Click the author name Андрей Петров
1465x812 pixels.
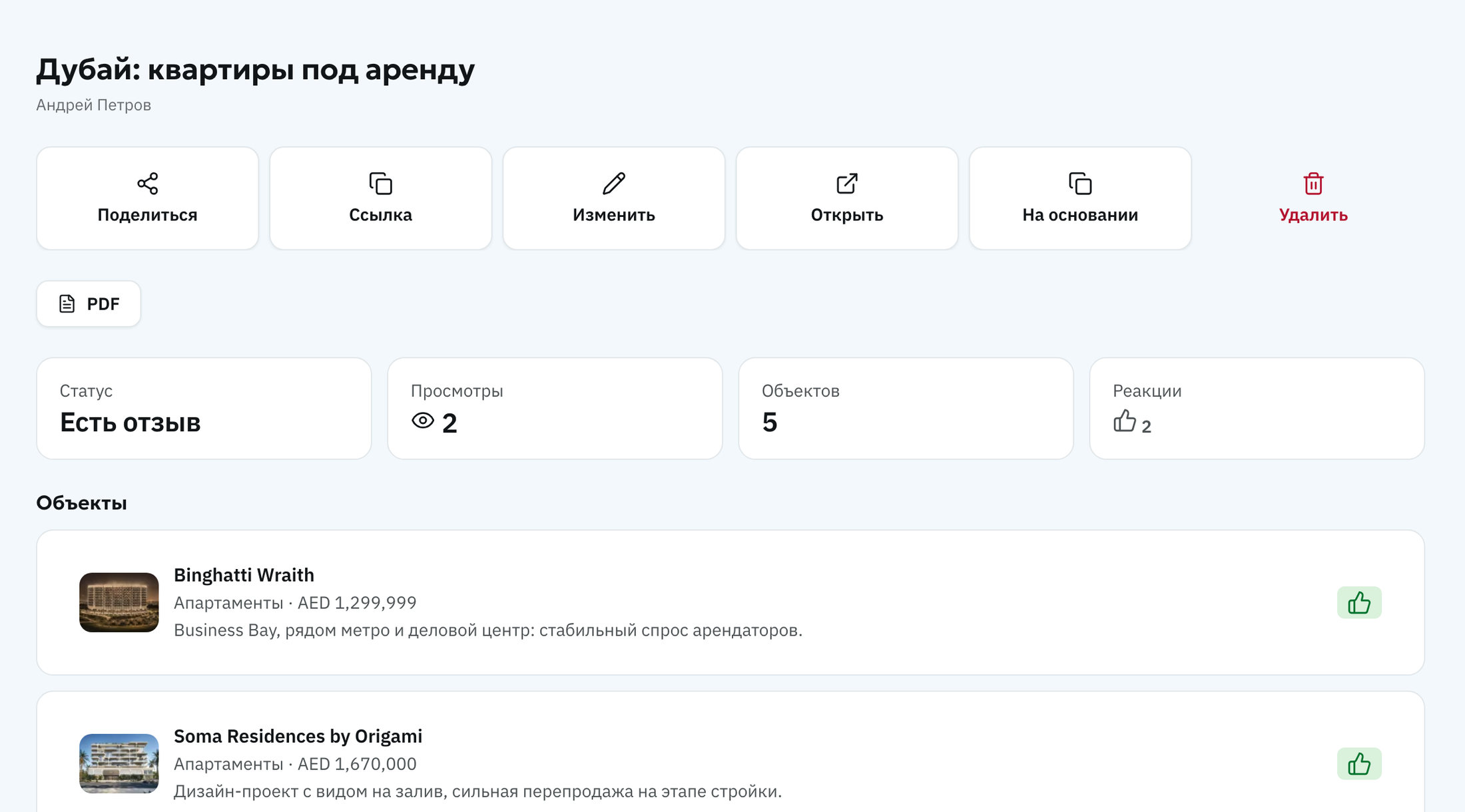click(x=93, y=105)
